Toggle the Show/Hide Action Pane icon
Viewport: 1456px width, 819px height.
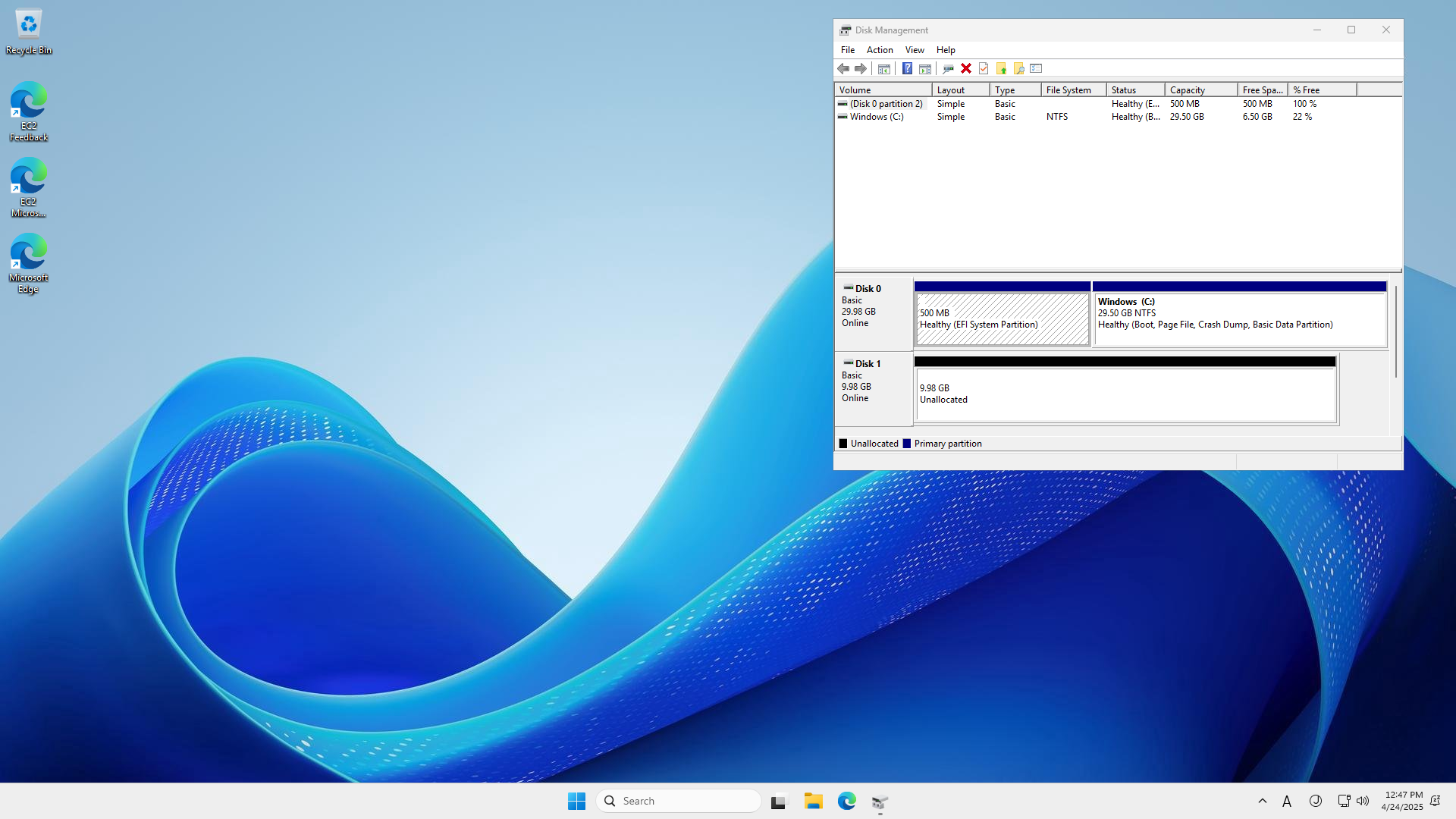coord(925,68)
